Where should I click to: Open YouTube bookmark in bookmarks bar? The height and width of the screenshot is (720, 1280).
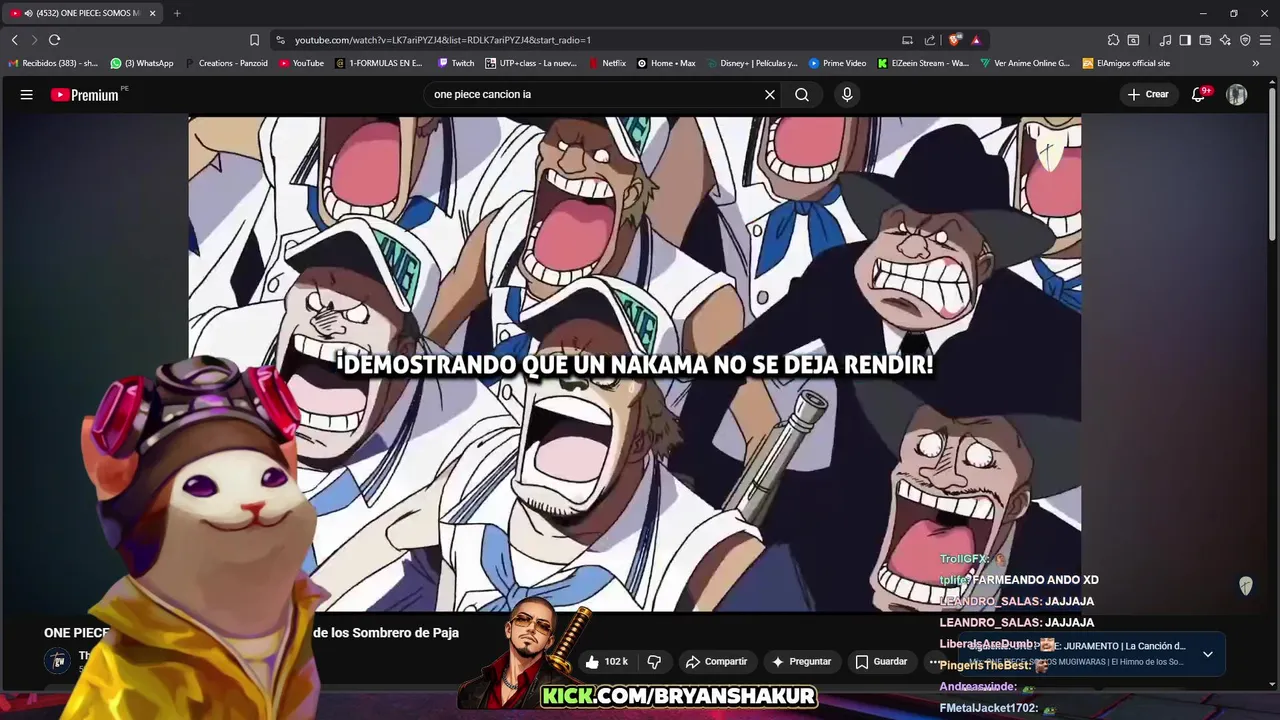point(301,63)
